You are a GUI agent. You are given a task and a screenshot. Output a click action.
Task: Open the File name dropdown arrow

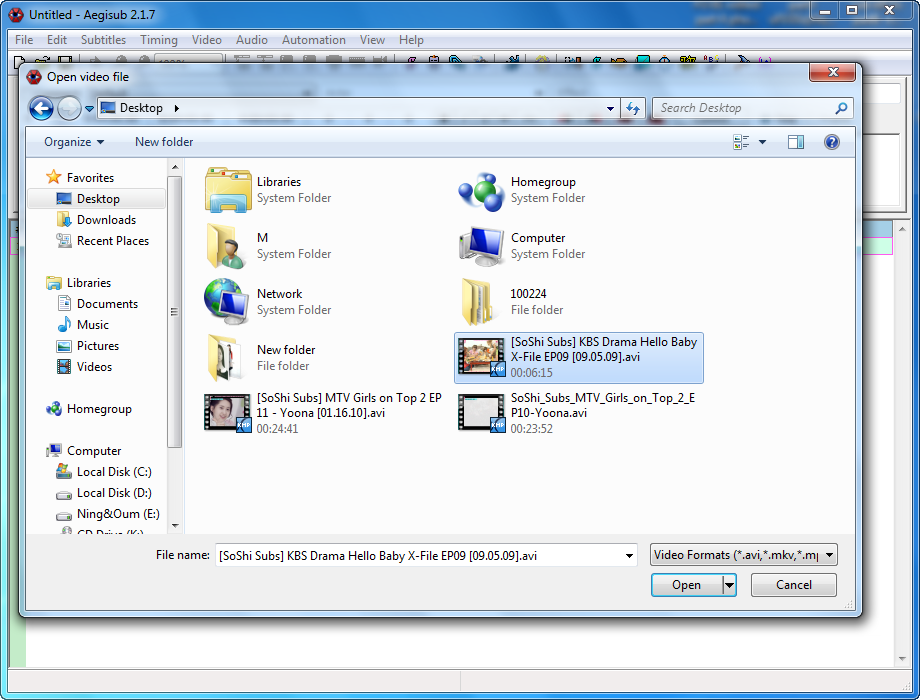coord(629,556)
